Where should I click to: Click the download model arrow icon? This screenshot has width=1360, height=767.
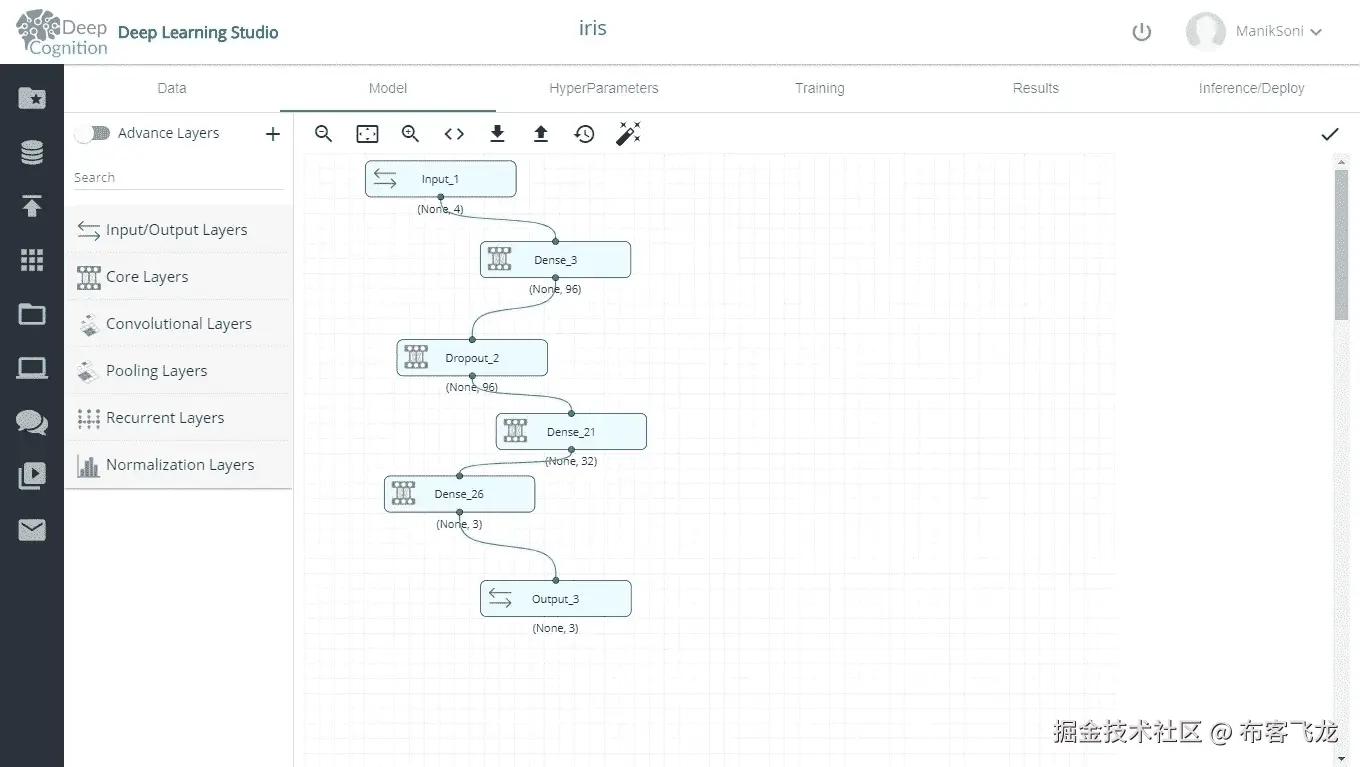click(x=497, y=134)
